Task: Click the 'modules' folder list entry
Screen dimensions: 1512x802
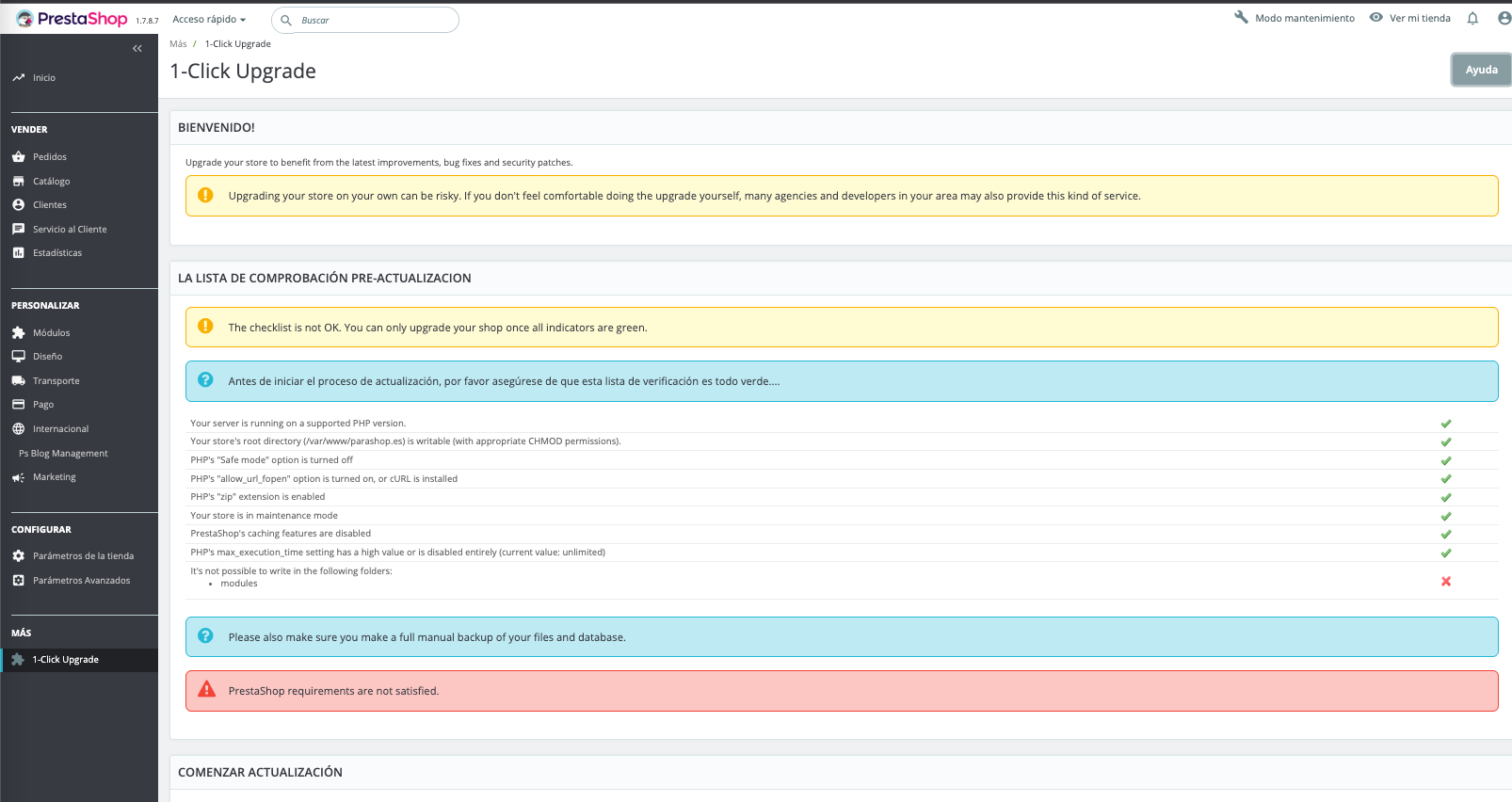Action: (239, 584)
